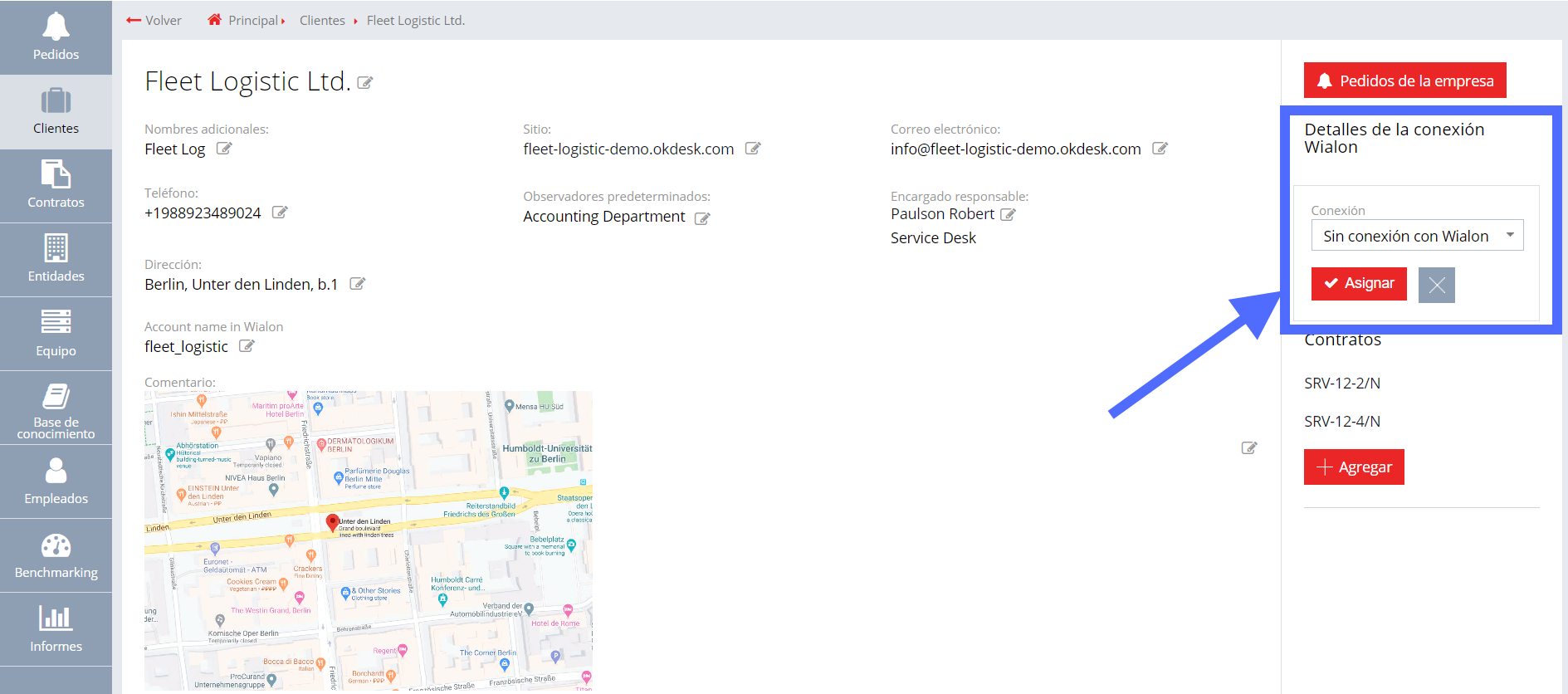Edit the email address field
Image resolution: width=1568 pixels, height=694 pixels.
click(x=1160, y=149)
